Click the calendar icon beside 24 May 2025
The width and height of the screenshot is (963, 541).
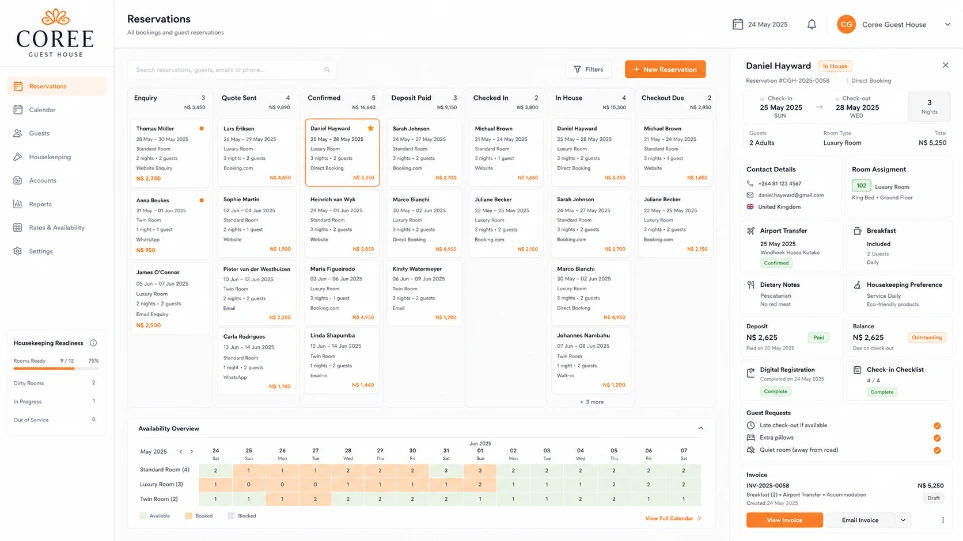click(738, 25)
